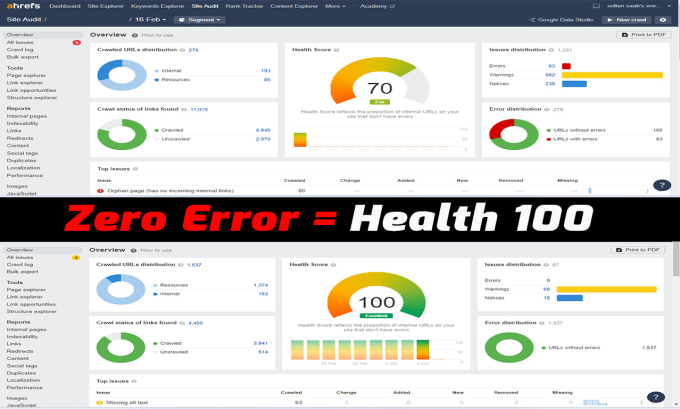Open Structure explorer in lower sidebar
The image size is (680, 409).
[31, 311]
